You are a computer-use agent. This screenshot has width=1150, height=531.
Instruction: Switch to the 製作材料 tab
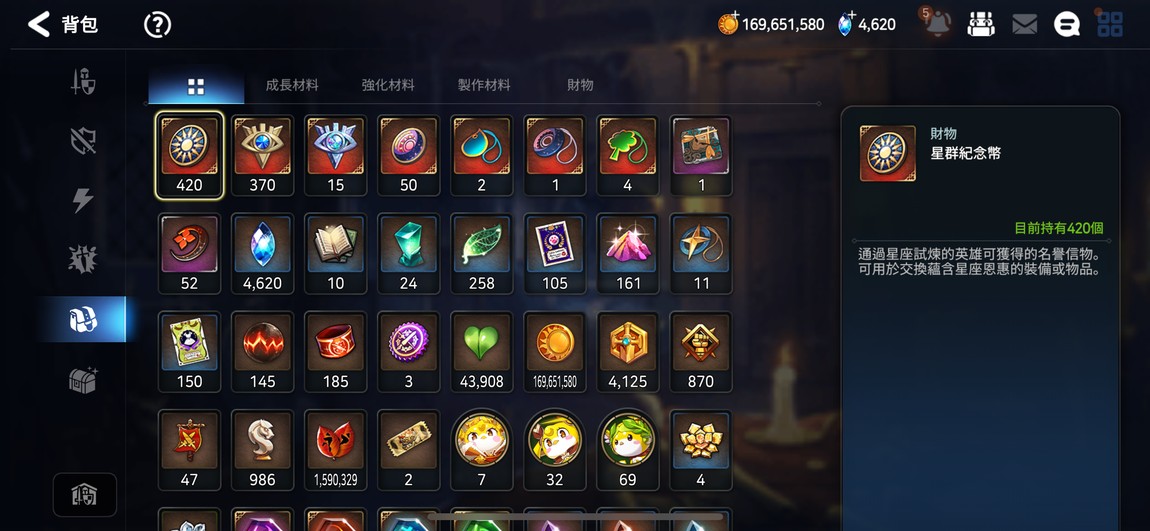tap(484, 85)
